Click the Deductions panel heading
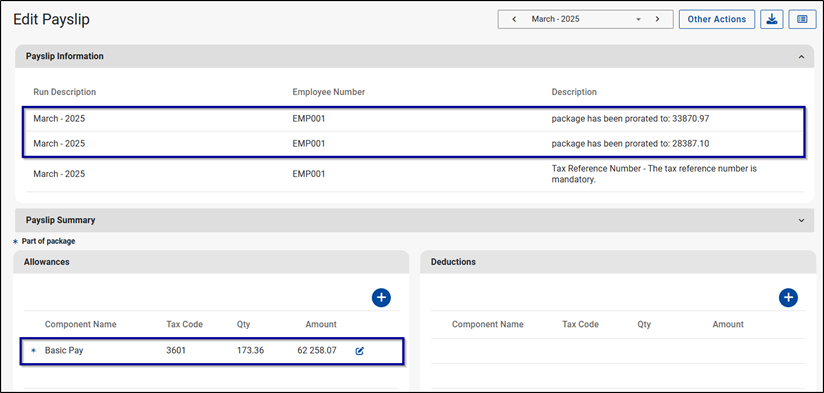 pyautogui.click(x=453, y=262)
